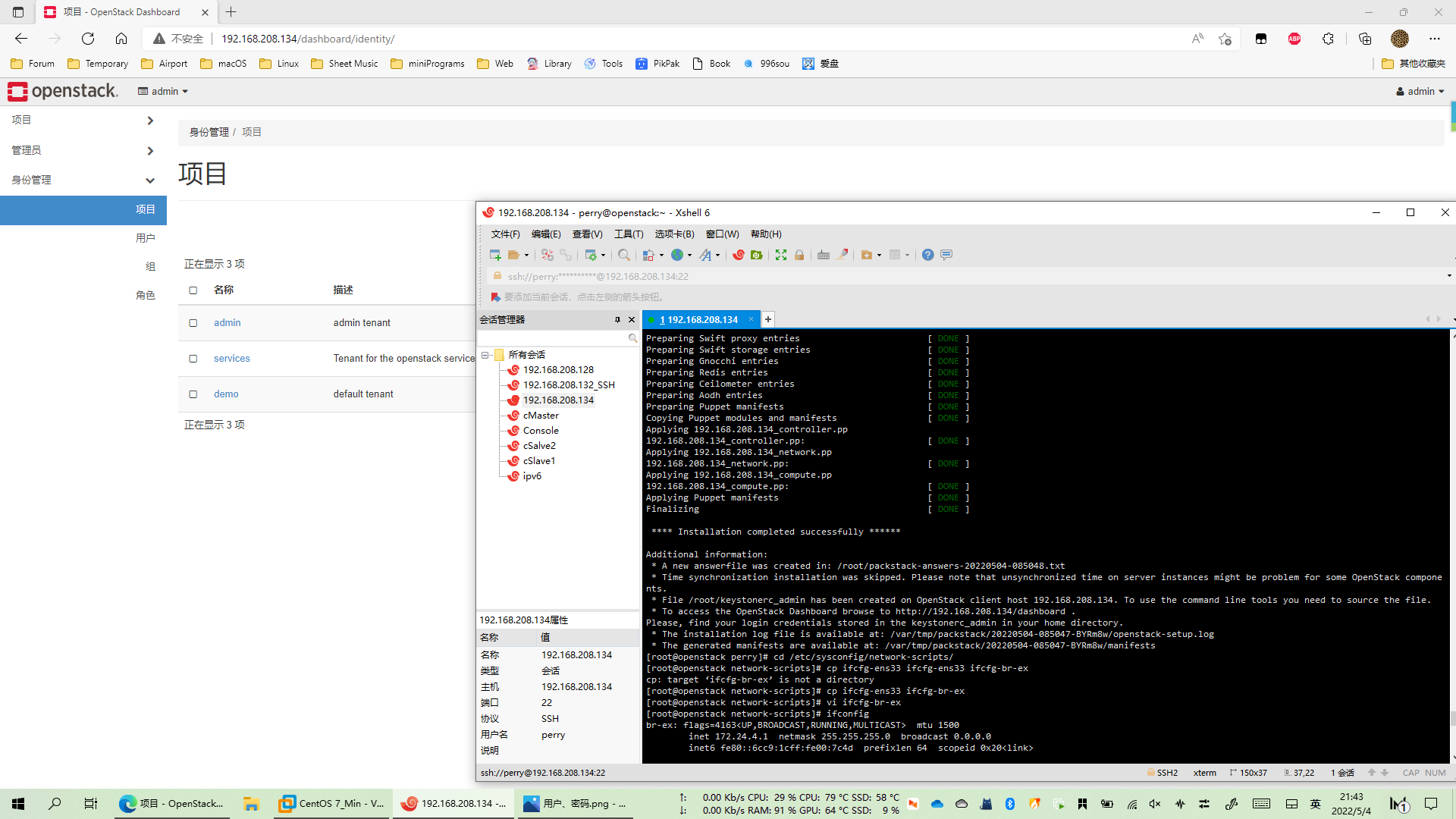Add a new Xshell terminal tab
This screenshot has height=819, width=1456.
coord(768,320)
